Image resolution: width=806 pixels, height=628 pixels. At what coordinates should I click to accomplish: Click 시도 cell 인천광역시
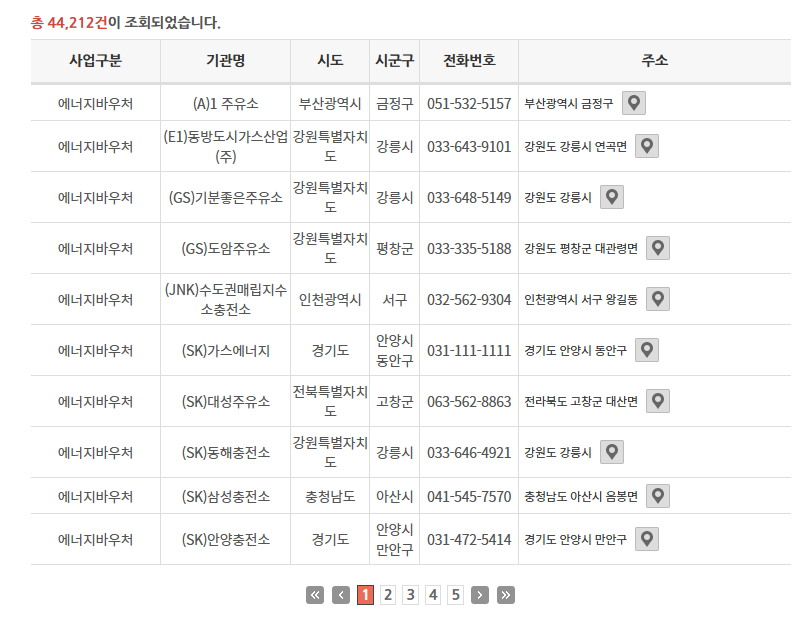click(330, 300)
